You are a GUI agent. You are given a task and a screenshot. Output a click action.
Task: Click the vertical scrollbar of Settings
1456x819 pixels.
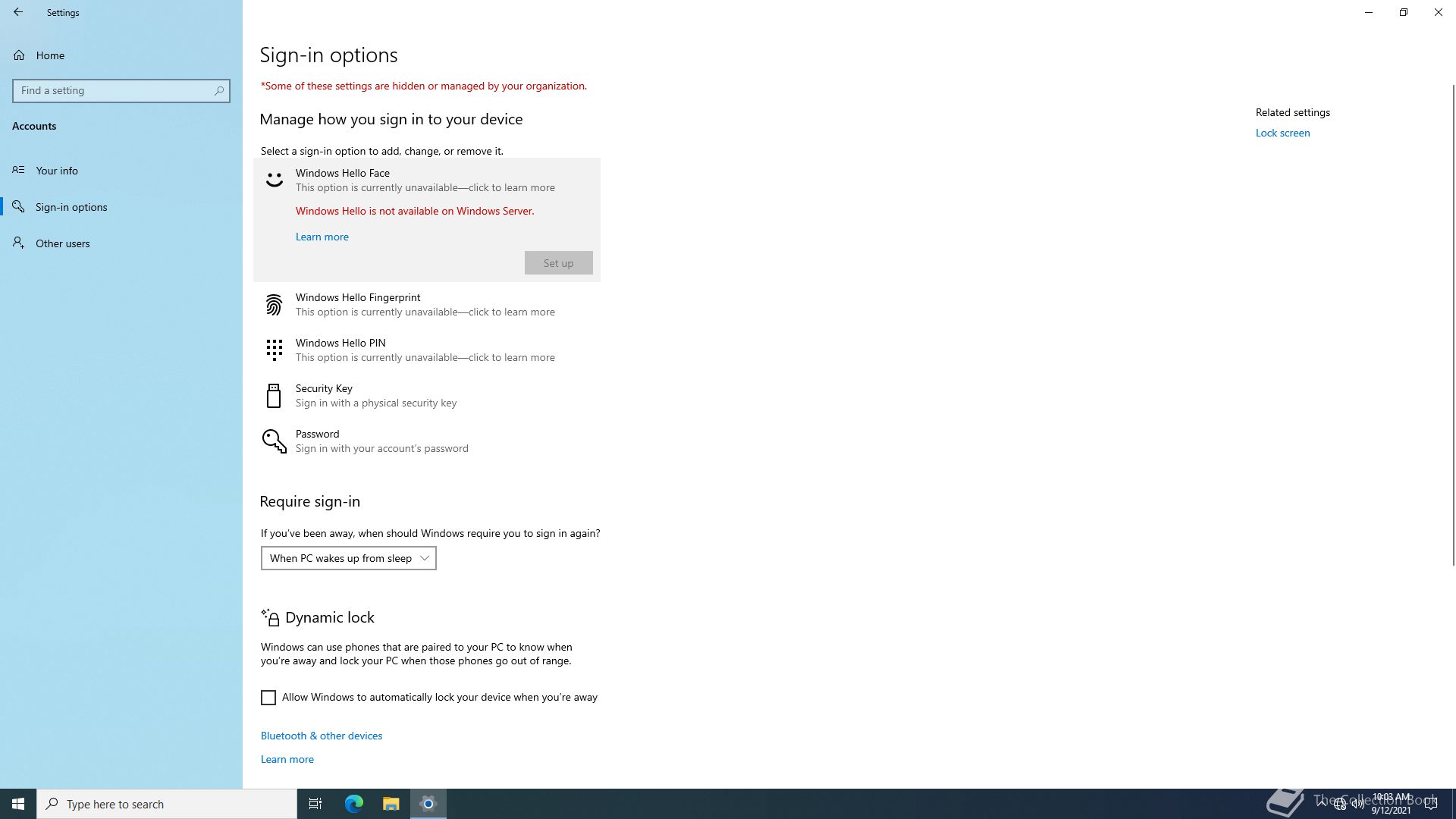tap(1453, 325)
